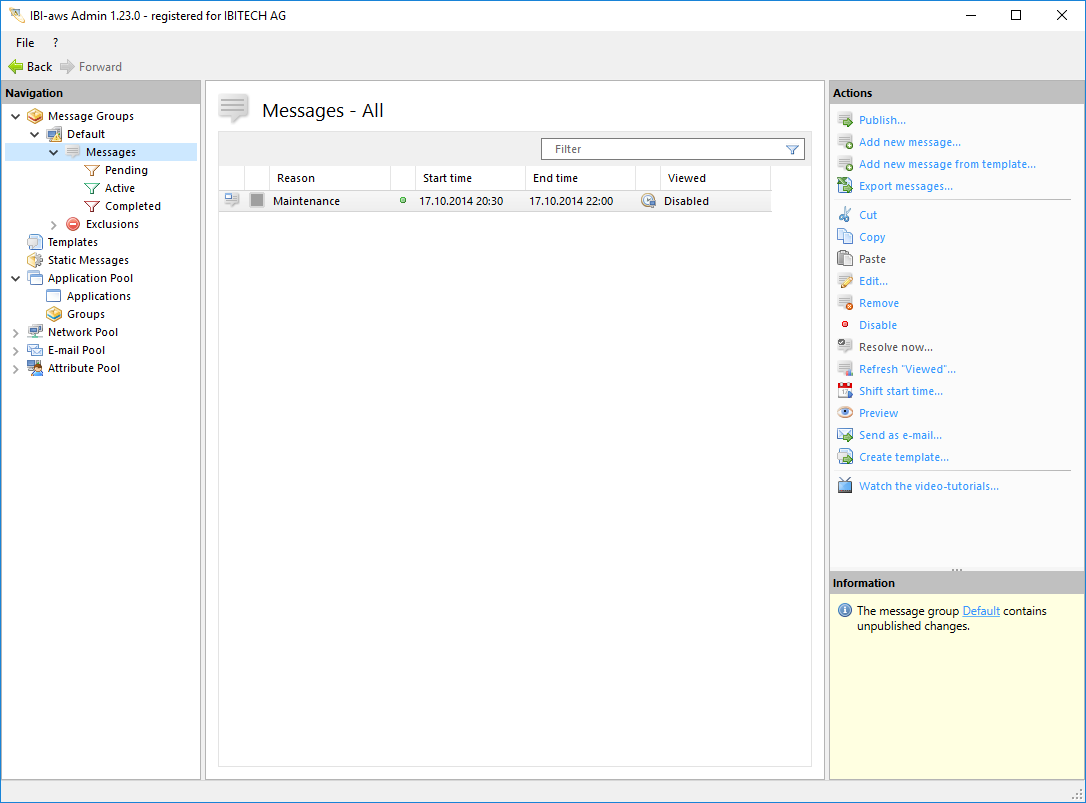
Task: Click the filter funnel icon in Filter box
Action: point(792,149)
